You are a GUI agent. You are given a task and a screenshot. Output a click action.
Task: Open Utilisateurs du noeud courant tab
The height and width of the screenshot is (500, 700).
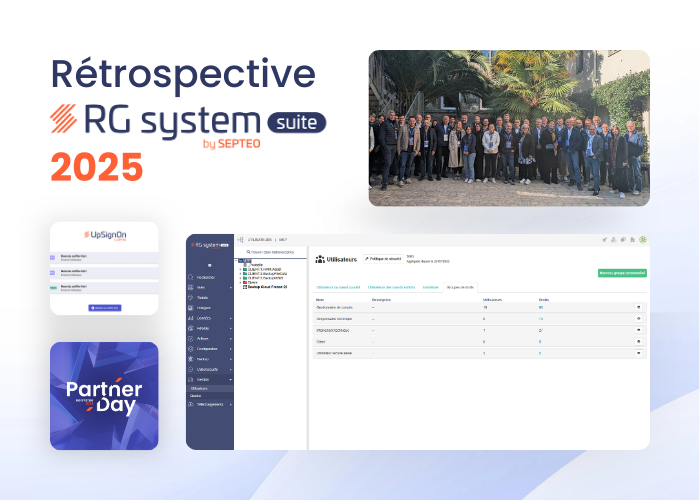tap(338, 288)
